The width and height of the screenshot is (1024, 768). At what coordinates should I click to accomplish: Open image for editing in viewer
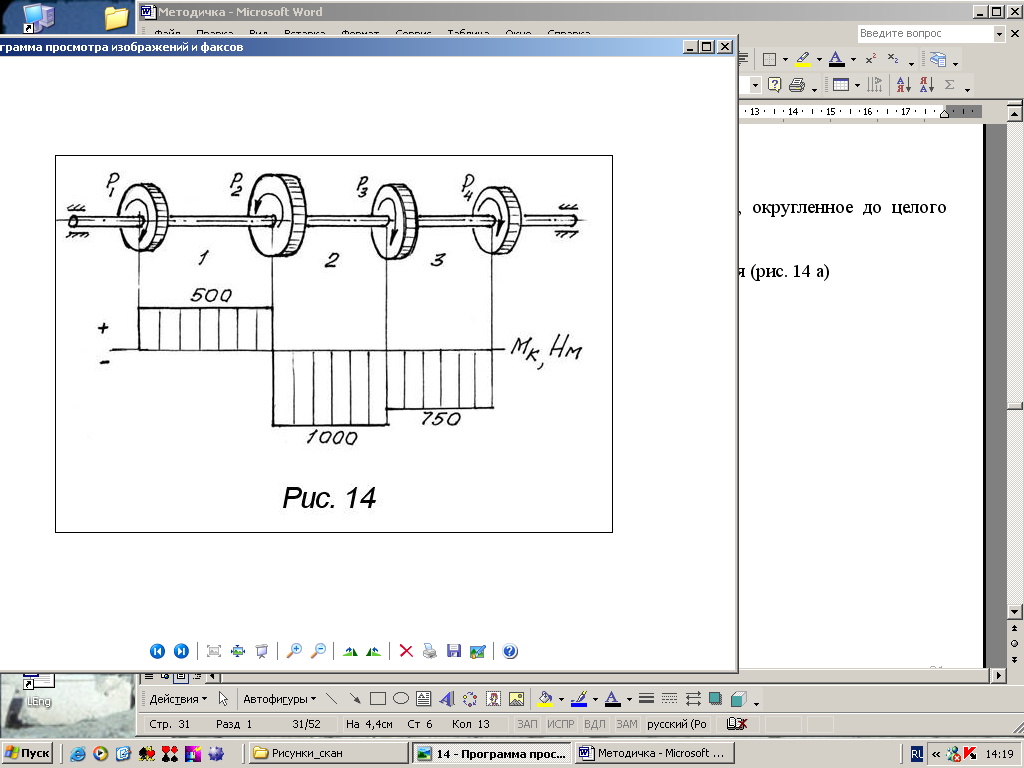point(478,651)
